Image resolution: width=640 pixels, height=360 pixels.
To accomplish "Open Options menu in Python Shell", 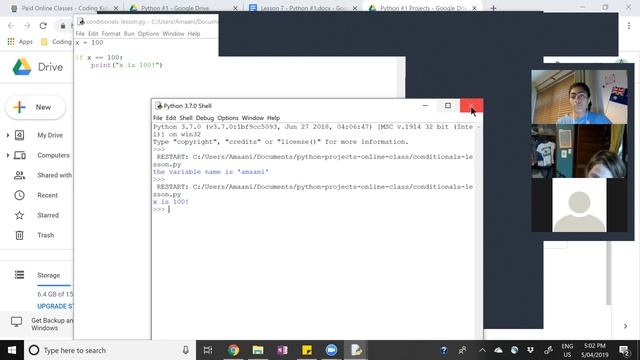I will click(228, 118).
